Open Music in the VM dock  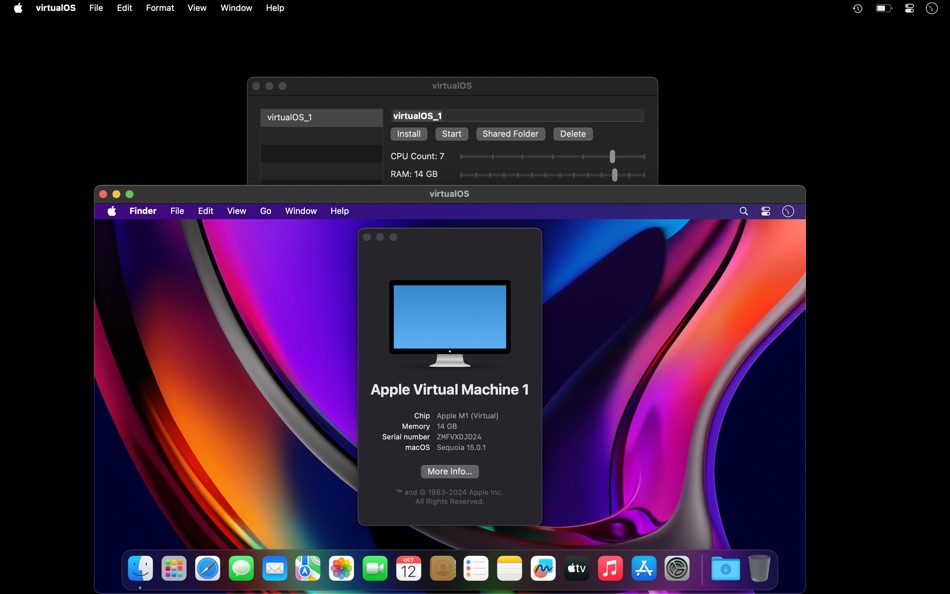click(x=610, y=569)
